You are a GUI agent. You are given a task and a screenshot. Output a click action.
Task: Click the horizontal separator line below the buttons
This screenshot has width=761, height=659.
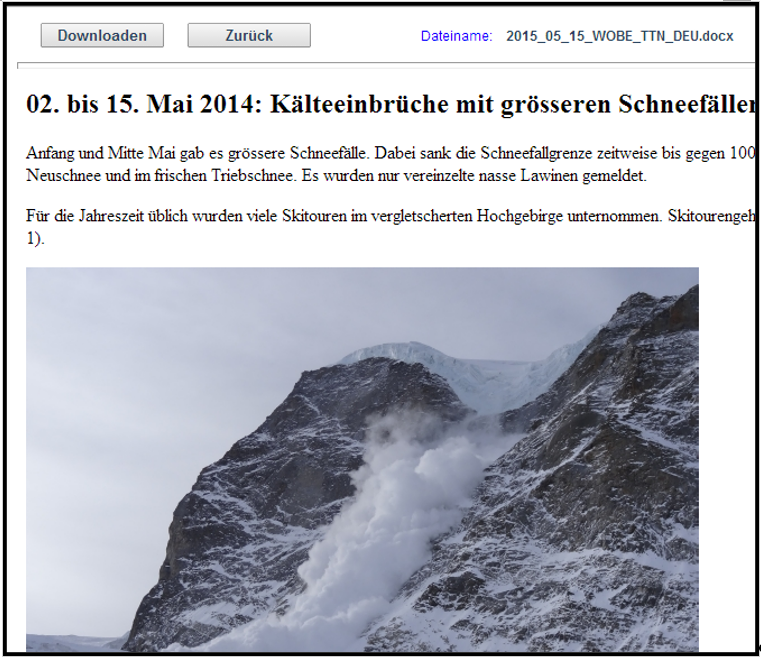point(380,64)
